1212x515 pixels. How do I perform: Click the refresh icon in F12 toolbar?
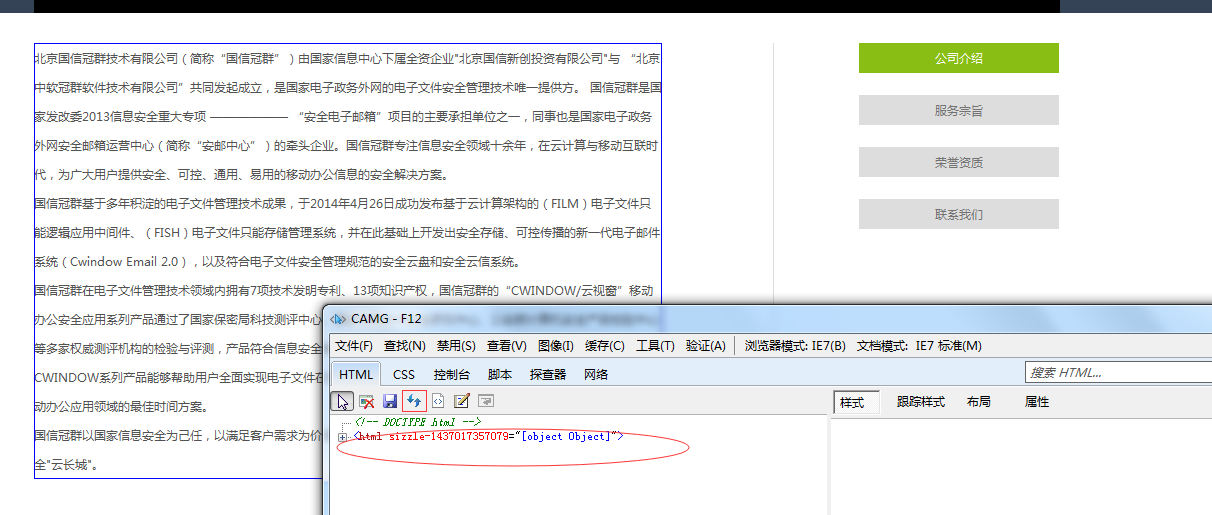click(414, 401)
